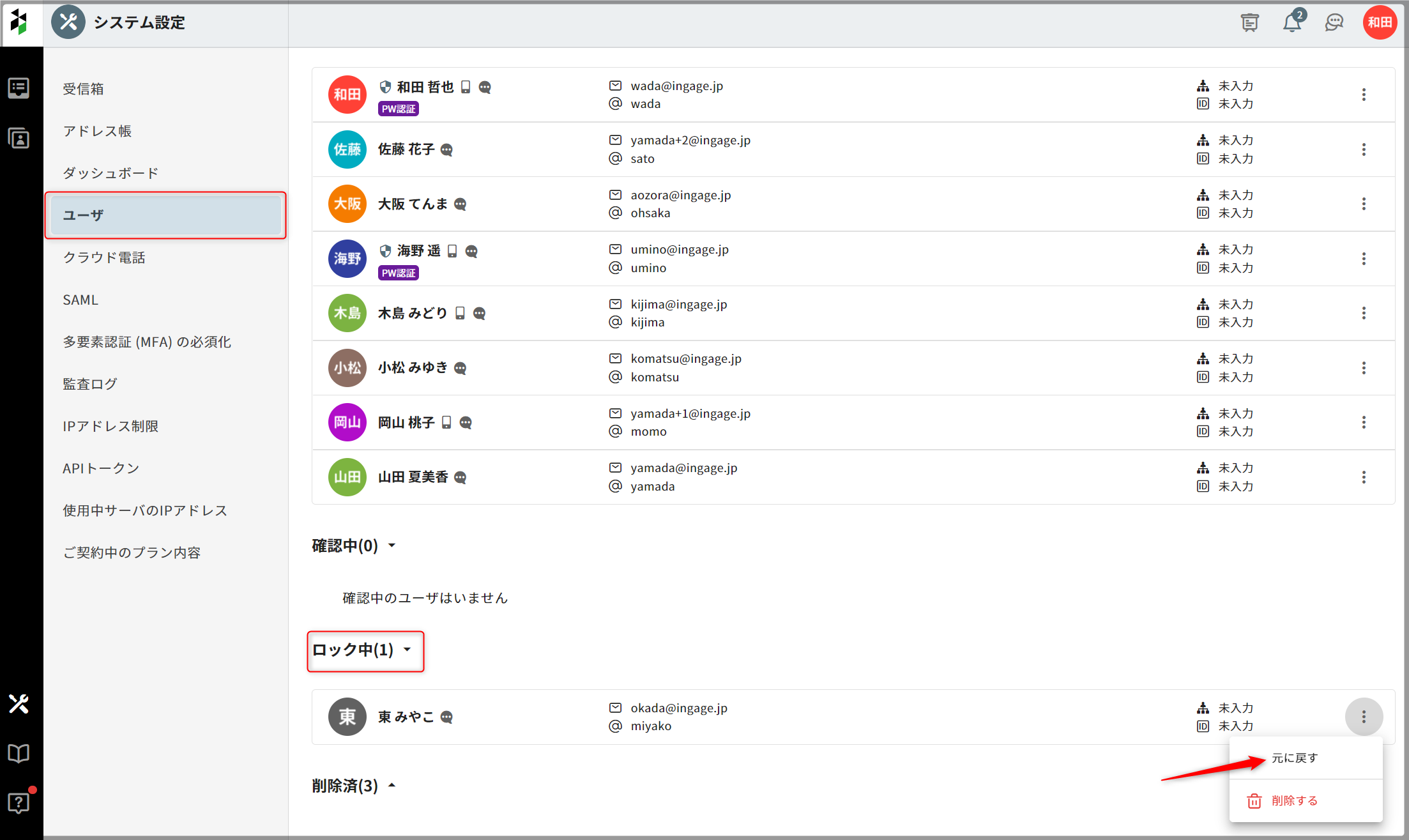This screenshot has height=840, width=1409.
Task: Open the notifications bell icon
Action: click(1291, 23)
